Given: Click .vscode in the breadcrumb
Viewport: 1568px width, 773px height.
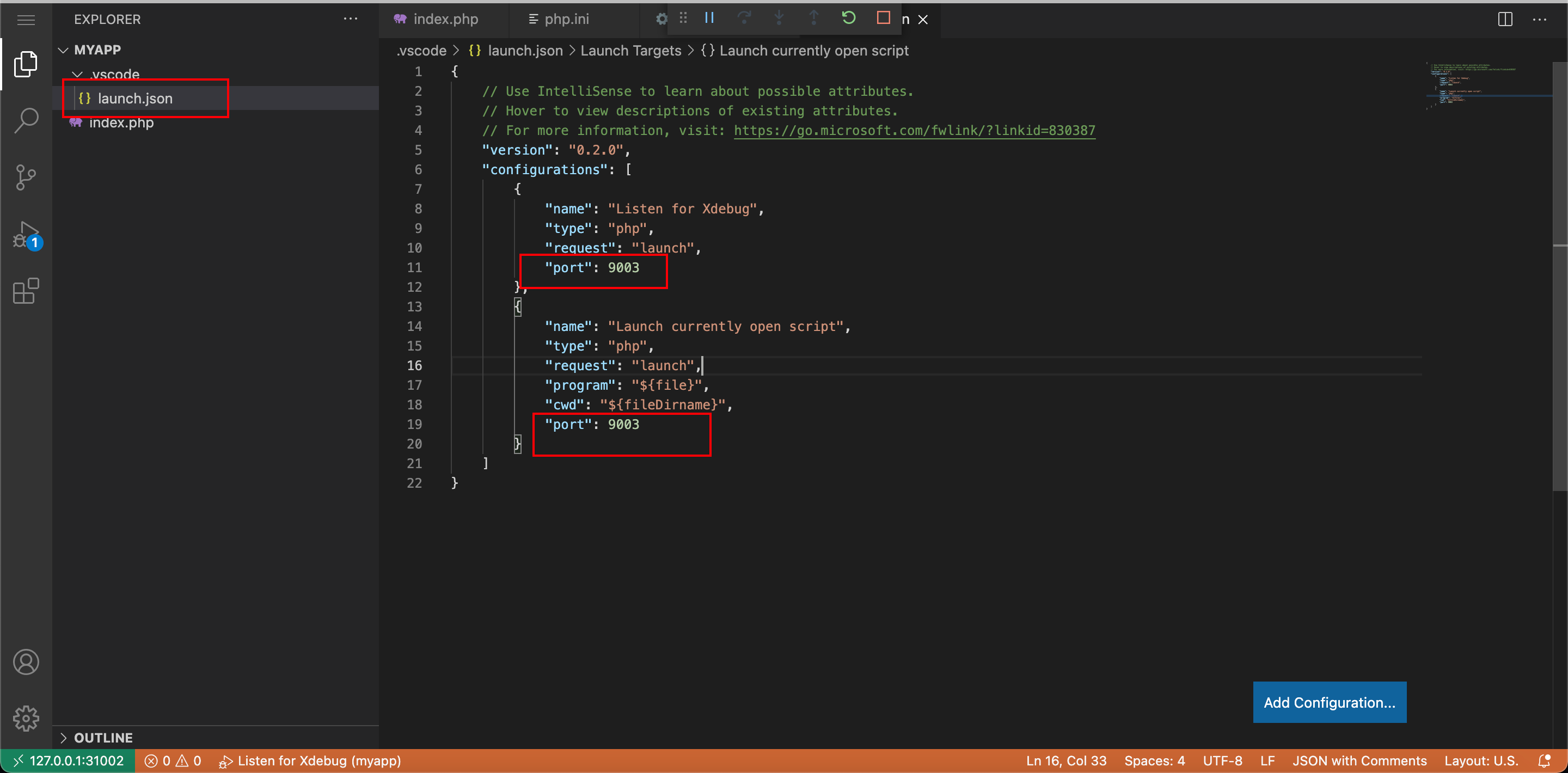Looking at the screenshot, I should (421, 51).
